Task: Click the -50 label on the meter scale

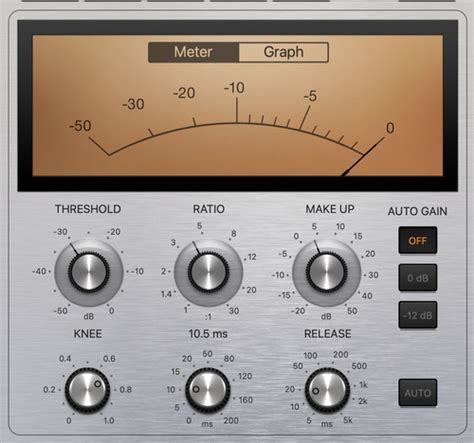Action: click(x=80, y=126)
